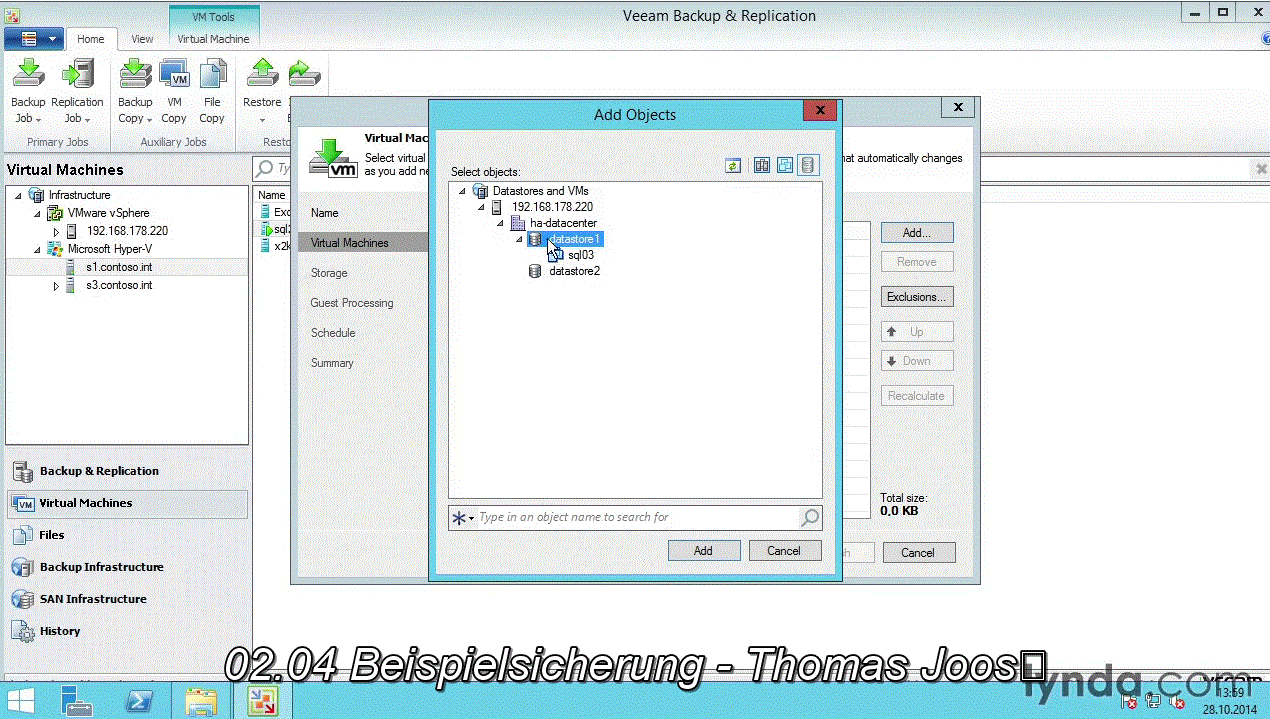Collapse the 192.168.178.220 node in Add Objects
Image resolution: width=1270 pixels, height=719 pixels.
481,207
